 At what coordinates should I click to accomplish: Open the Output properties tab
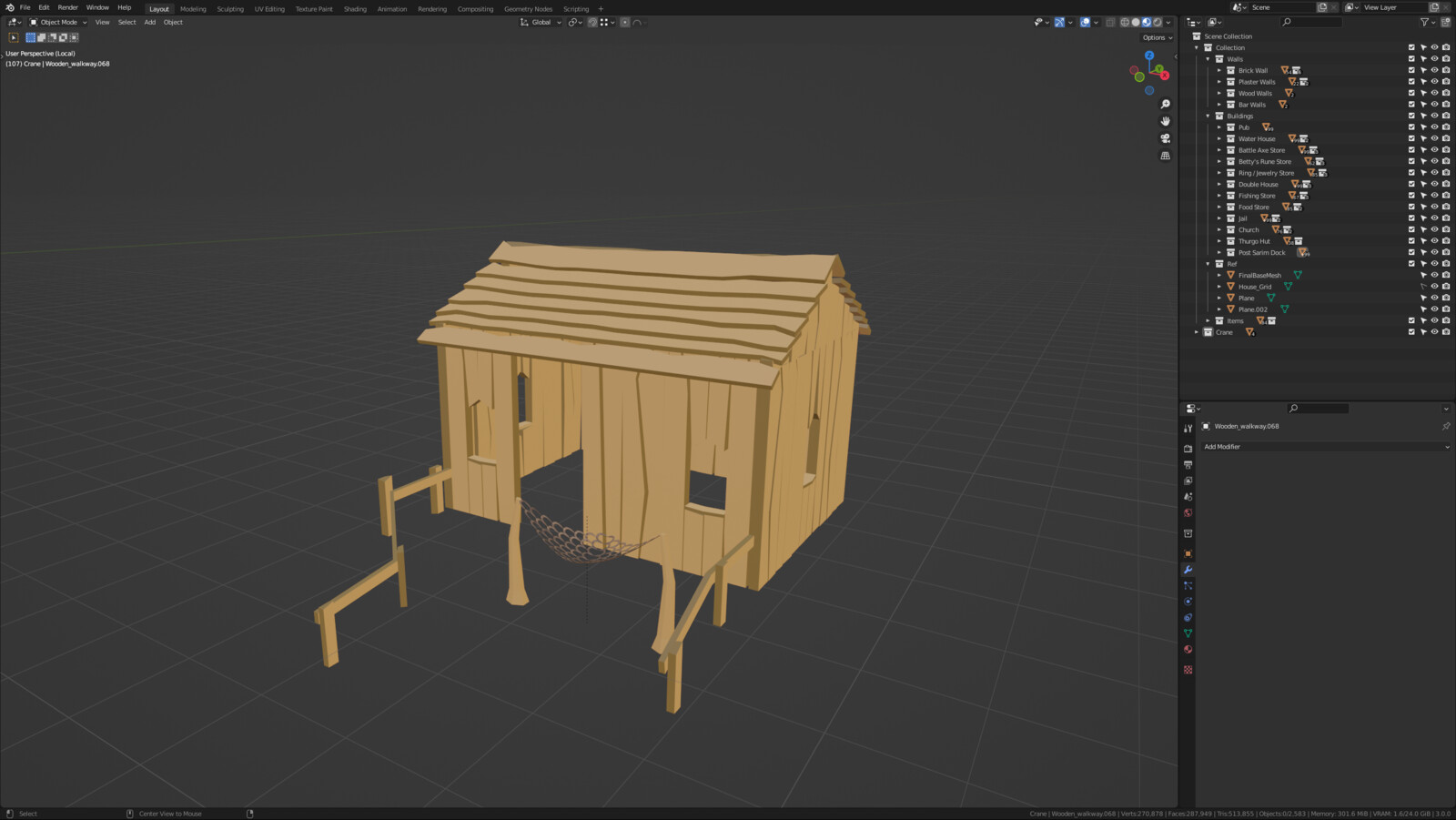(1188, 465)
